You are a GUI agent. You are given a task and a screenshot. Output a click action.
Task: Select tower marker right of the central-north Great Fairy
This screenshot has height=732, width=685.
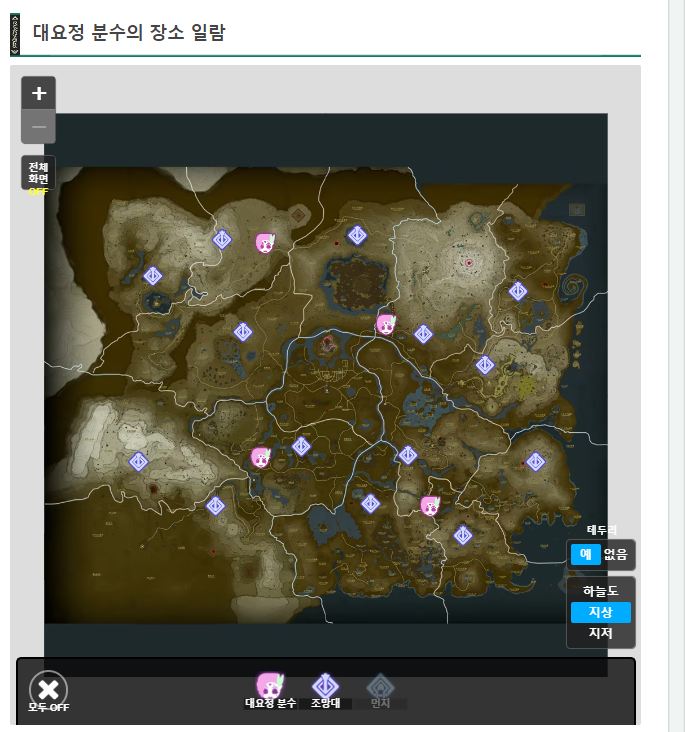(423, 334)
